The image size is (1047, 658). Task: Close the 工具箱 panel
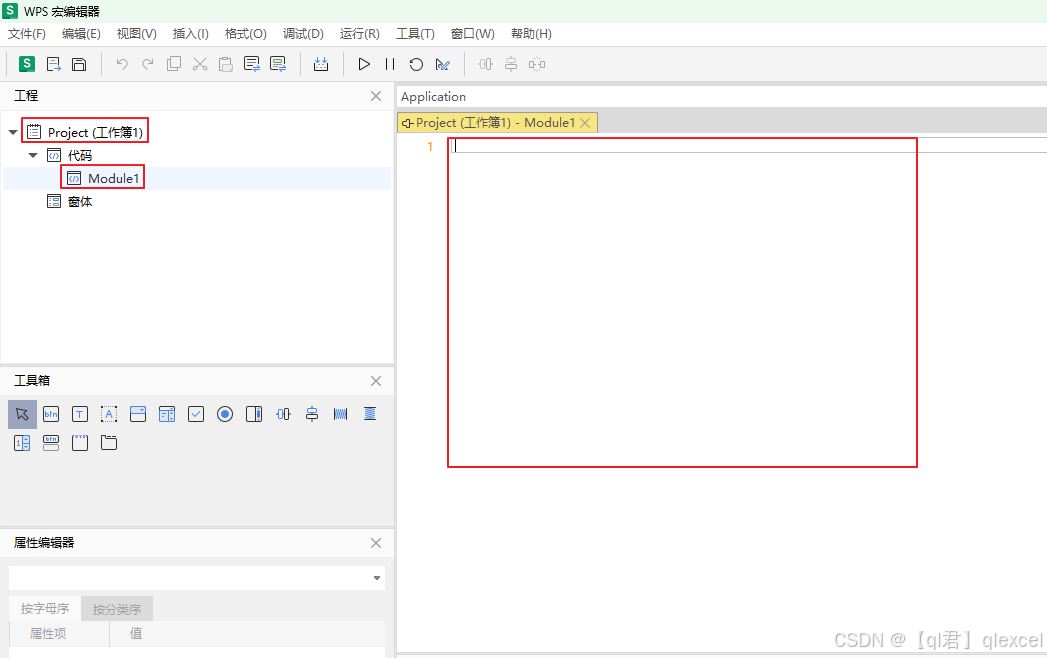point(376,381)
